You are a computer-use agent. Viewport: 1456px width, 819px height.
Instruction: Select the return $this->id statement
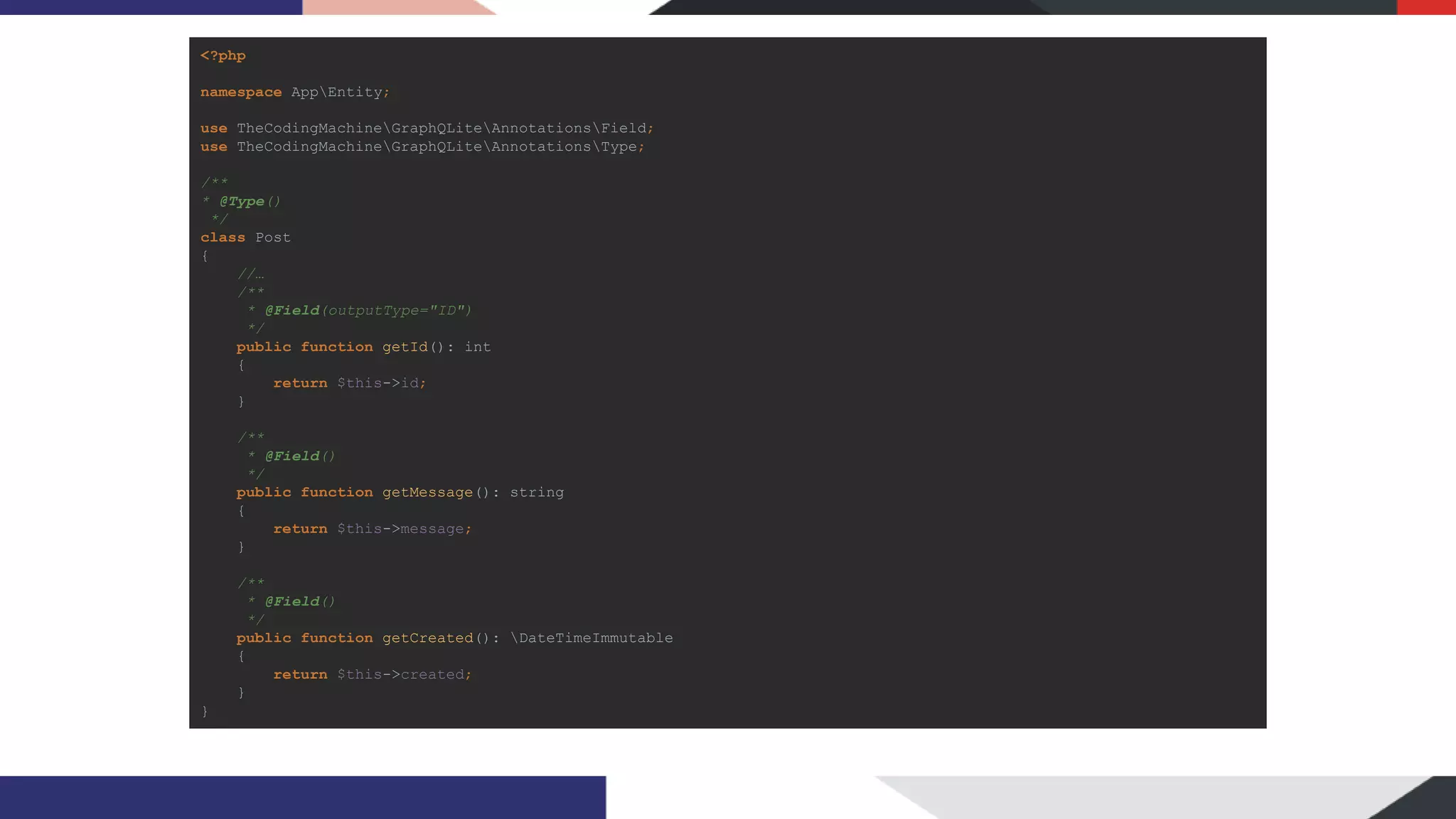coord(350,383)
